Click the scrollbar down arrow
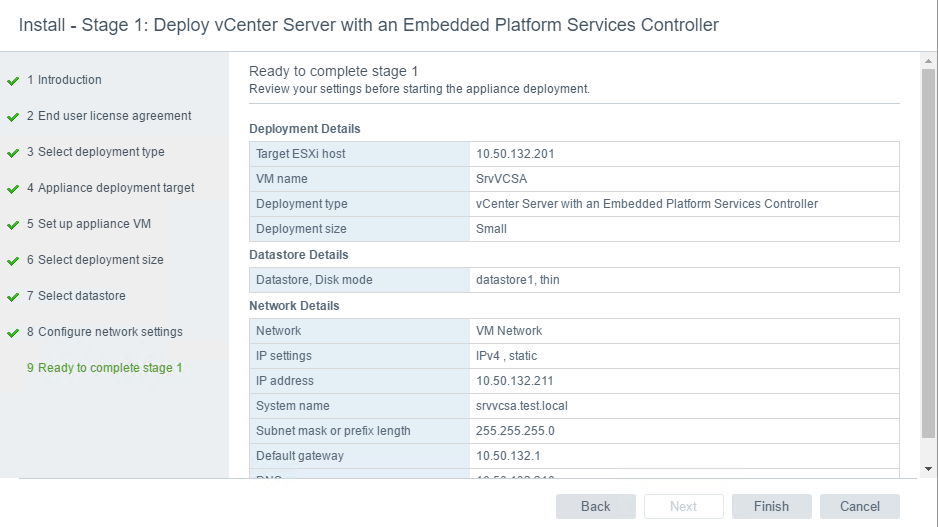 click(x=928, y=469)
